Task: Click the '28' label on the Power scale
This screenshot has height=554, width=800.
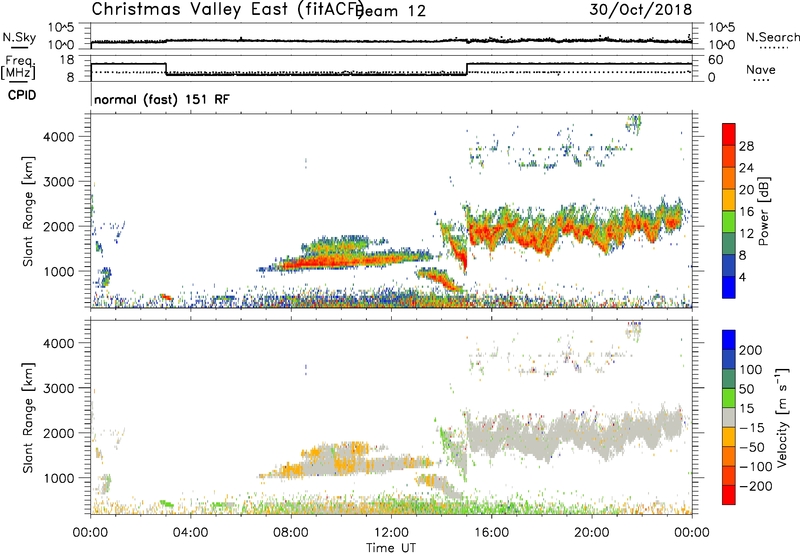Action: pos(746,146)
